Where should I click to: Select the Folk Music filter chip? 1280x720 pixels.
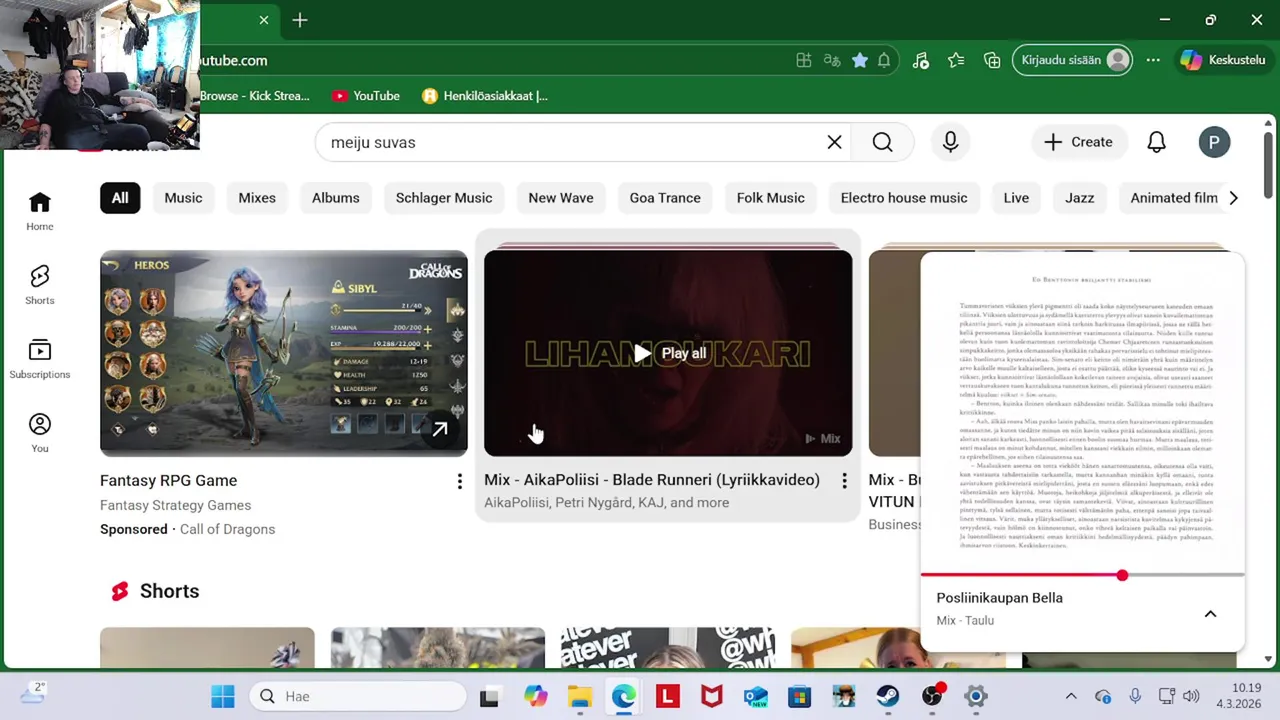coord(771,198)
